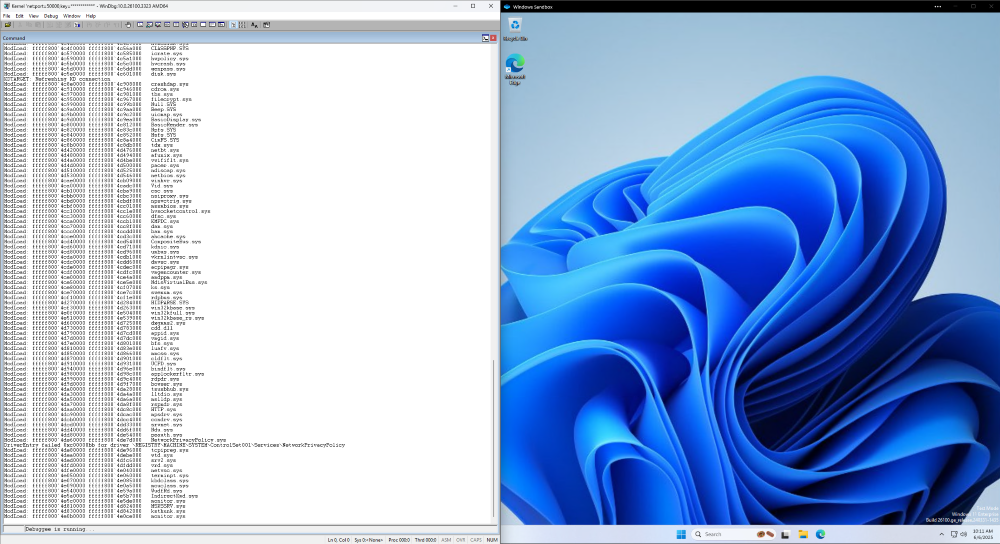Open the Watch window toolbar icon
The image size is (1000, 544).
tap(149, 25)
